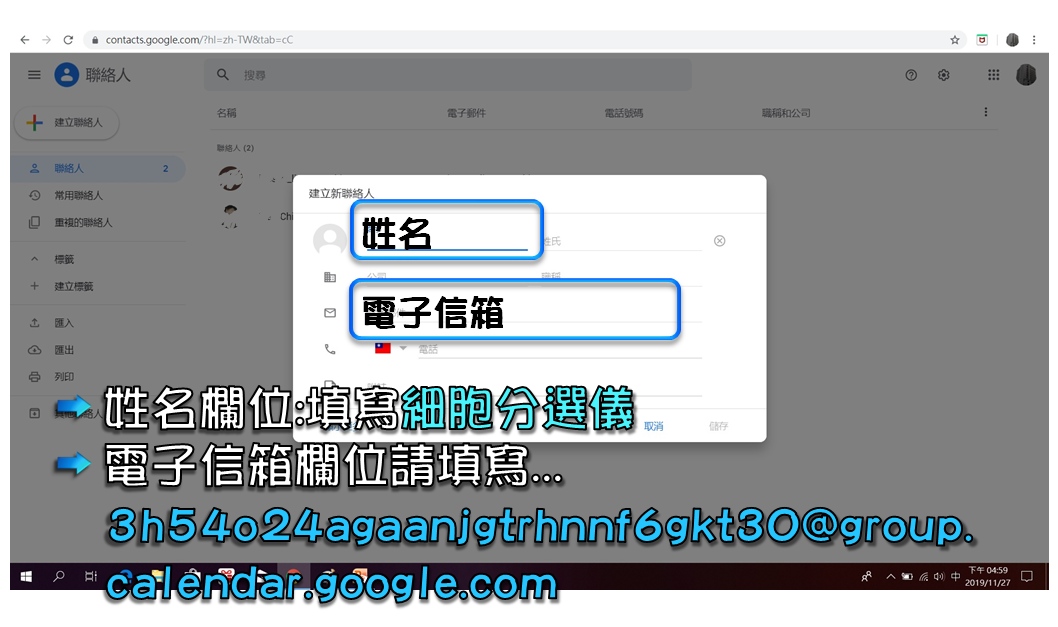Click the 建立聯絡人 button
Screen dimensions: 1058x627
[66, 122]
